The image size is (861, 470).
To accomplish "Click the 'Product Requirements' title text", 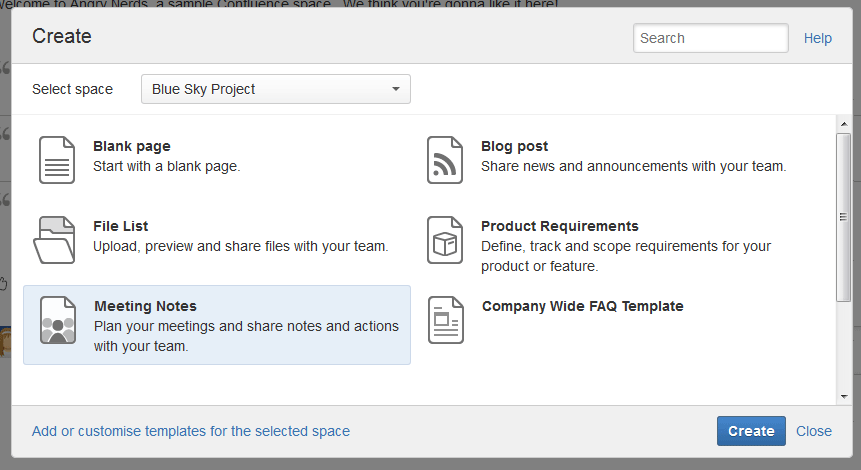I will 560,226.
